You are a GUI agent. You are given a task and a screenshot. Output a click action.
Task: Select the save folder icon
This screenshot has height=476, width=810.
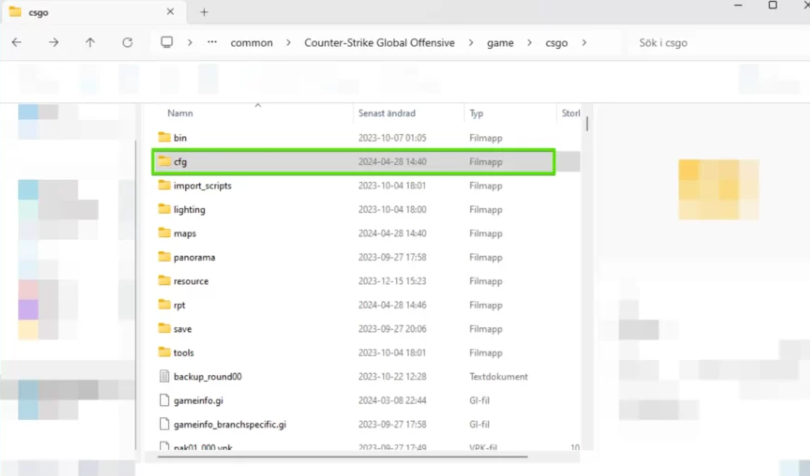click(x=164, y=328)
